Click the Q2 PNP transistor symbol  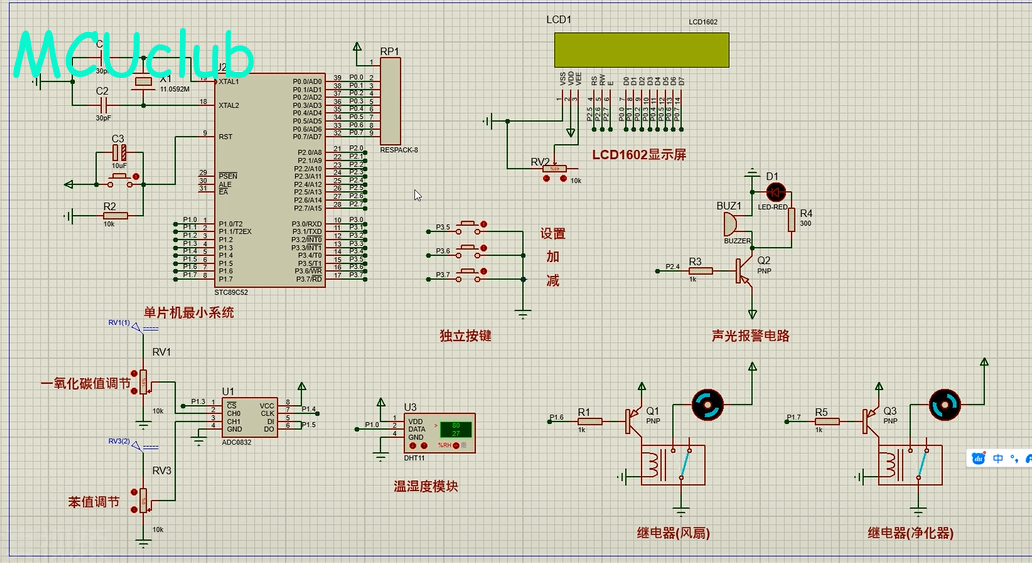[744, 268]
